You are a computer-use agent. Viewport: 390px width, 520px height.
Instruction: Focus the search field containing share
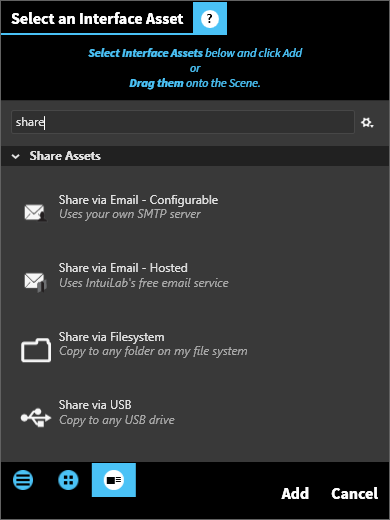point(183,122)
